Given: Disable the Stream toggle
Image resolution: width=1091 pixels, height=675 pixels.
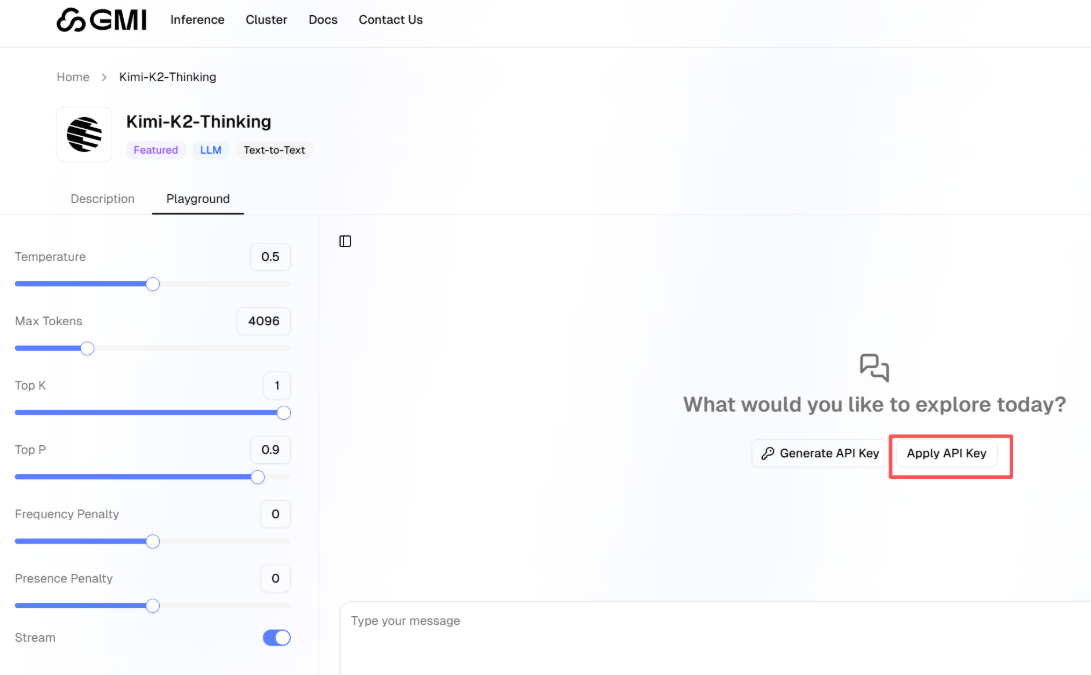Looking at the screenshot, I should pos(276,637).
